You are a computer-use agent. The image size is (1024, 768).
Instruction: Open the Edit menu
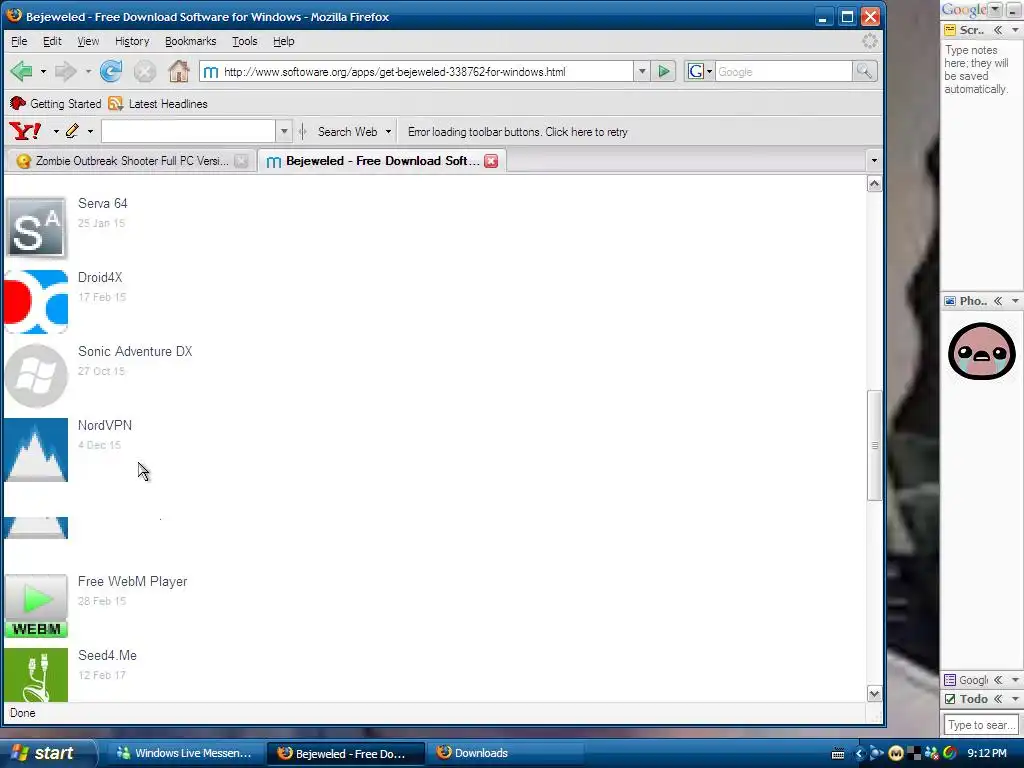click(x=52, y=41)
